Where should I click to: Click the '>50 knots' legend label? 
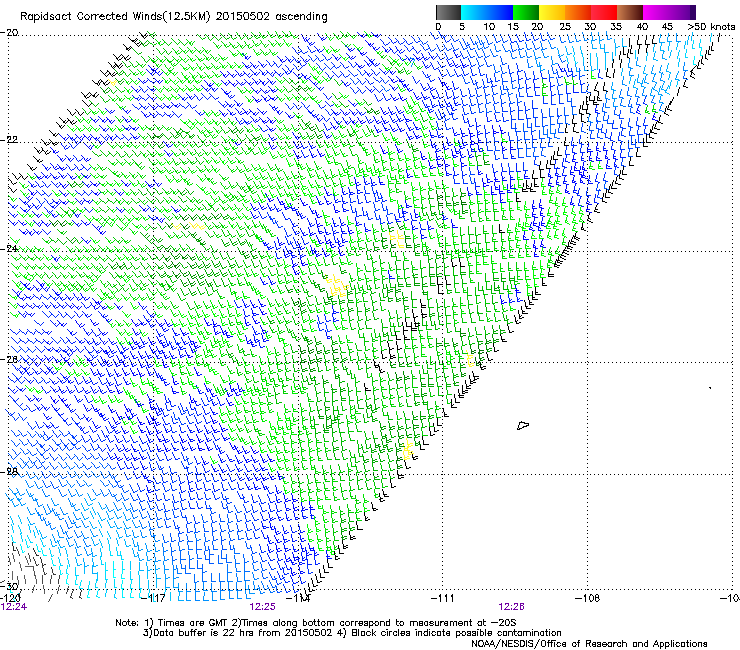tap(711, 27)
